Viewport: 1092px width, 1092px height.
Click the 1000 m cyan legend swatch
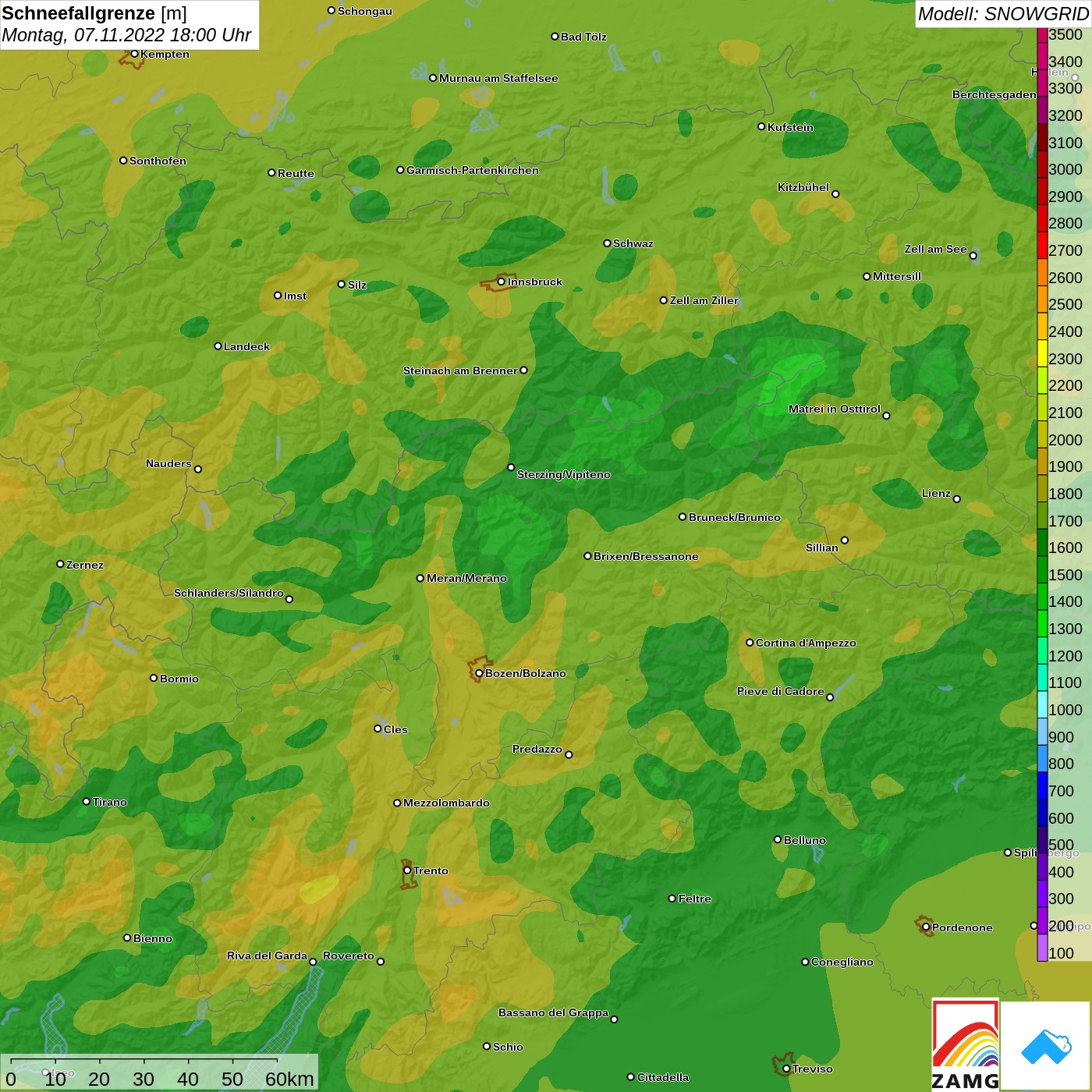(x=1042, y=704)
